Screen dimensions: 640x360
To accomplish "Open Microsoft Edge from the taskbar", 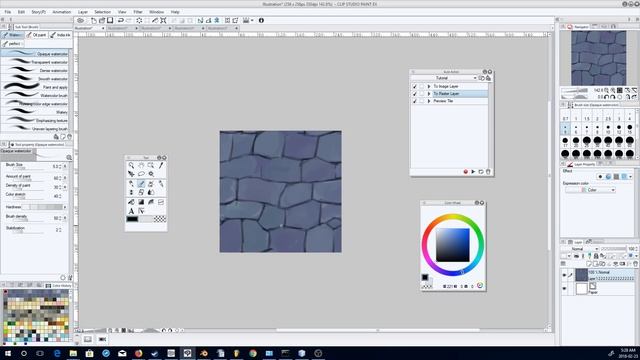I will (57, 353).
